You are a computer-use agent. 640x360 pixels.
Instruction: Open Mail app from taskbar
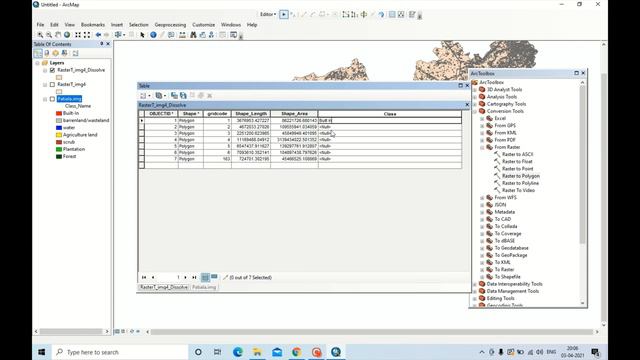(x=277, y=352)
